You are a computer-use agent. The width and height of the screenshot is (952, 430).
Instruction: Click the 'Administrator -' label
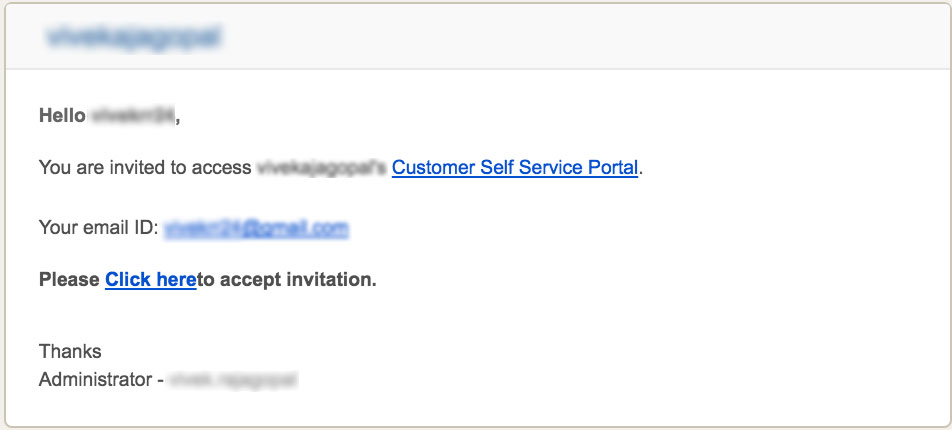[x=101, y=380]
